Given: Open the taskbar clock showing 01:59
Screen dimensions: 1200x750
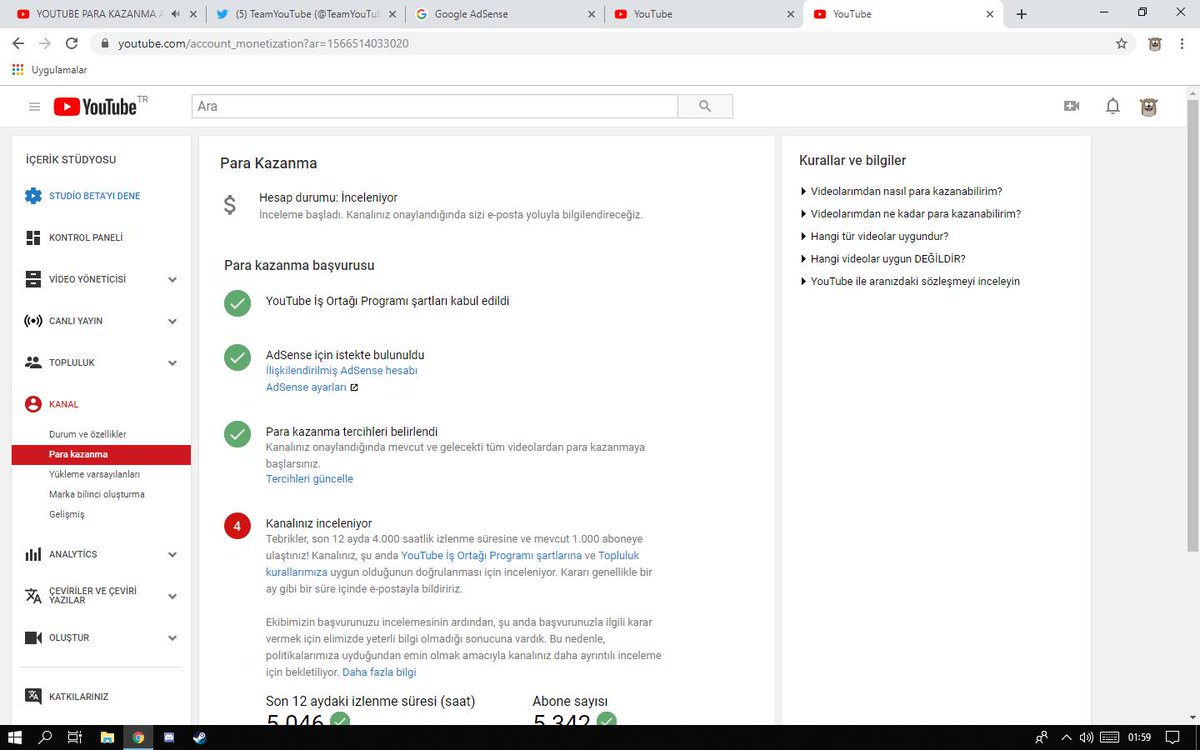Looking at the screenshot, I should [1139, 737].
